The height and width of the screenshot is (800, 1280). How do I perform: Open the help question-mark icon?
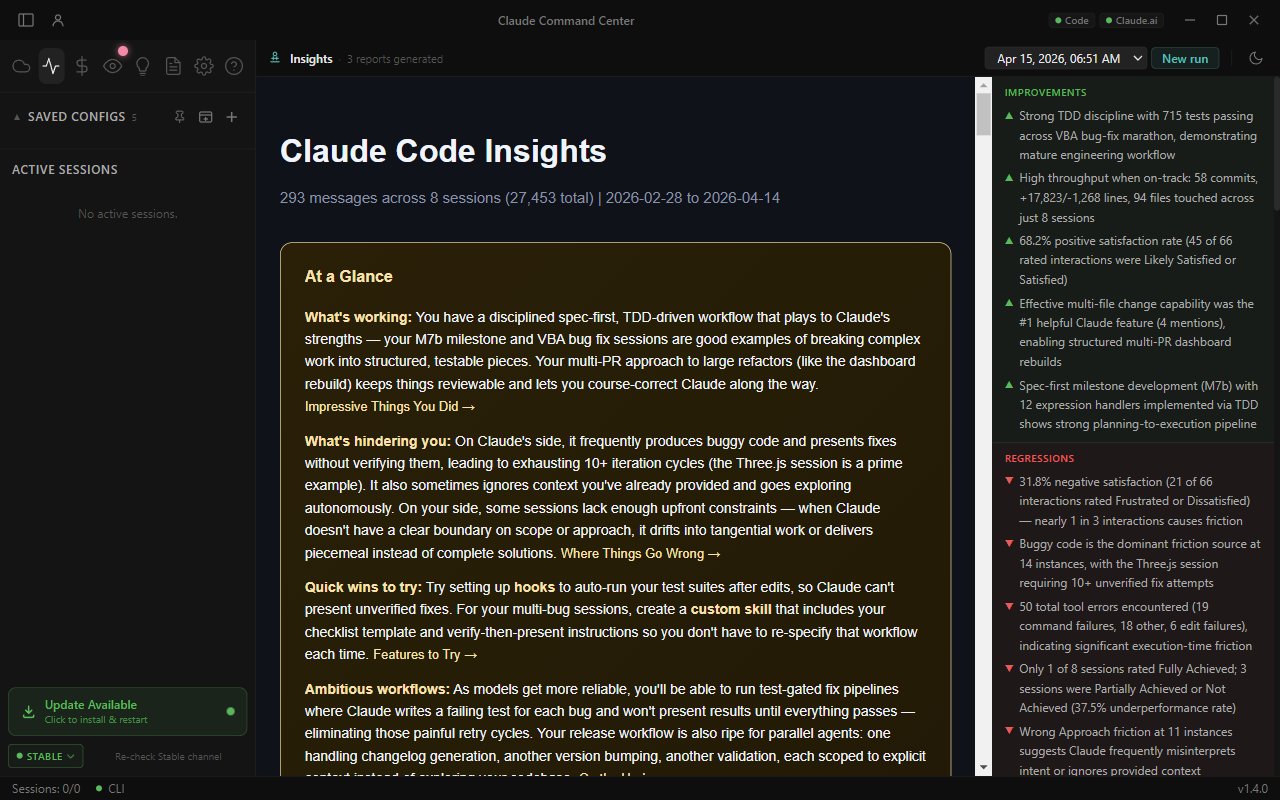pos(234,66)
